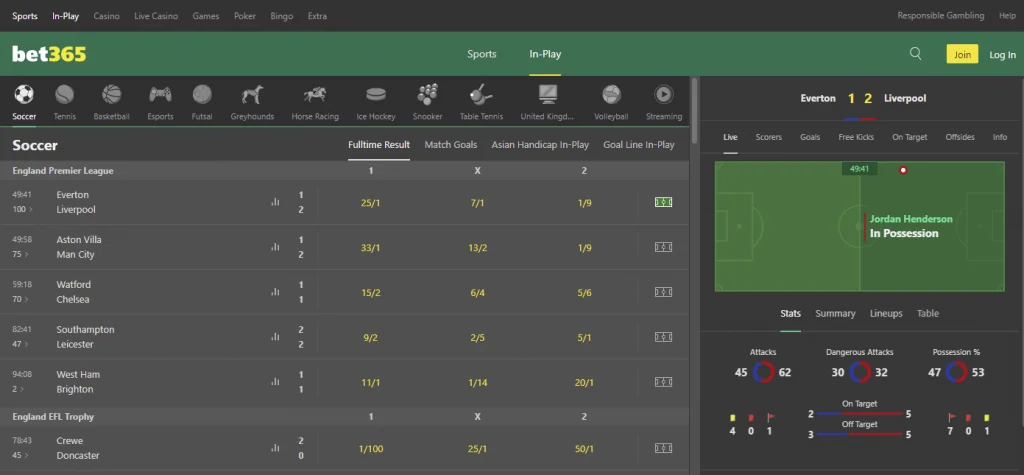Open the Live Casino top menu link

[x=156, y=16]
